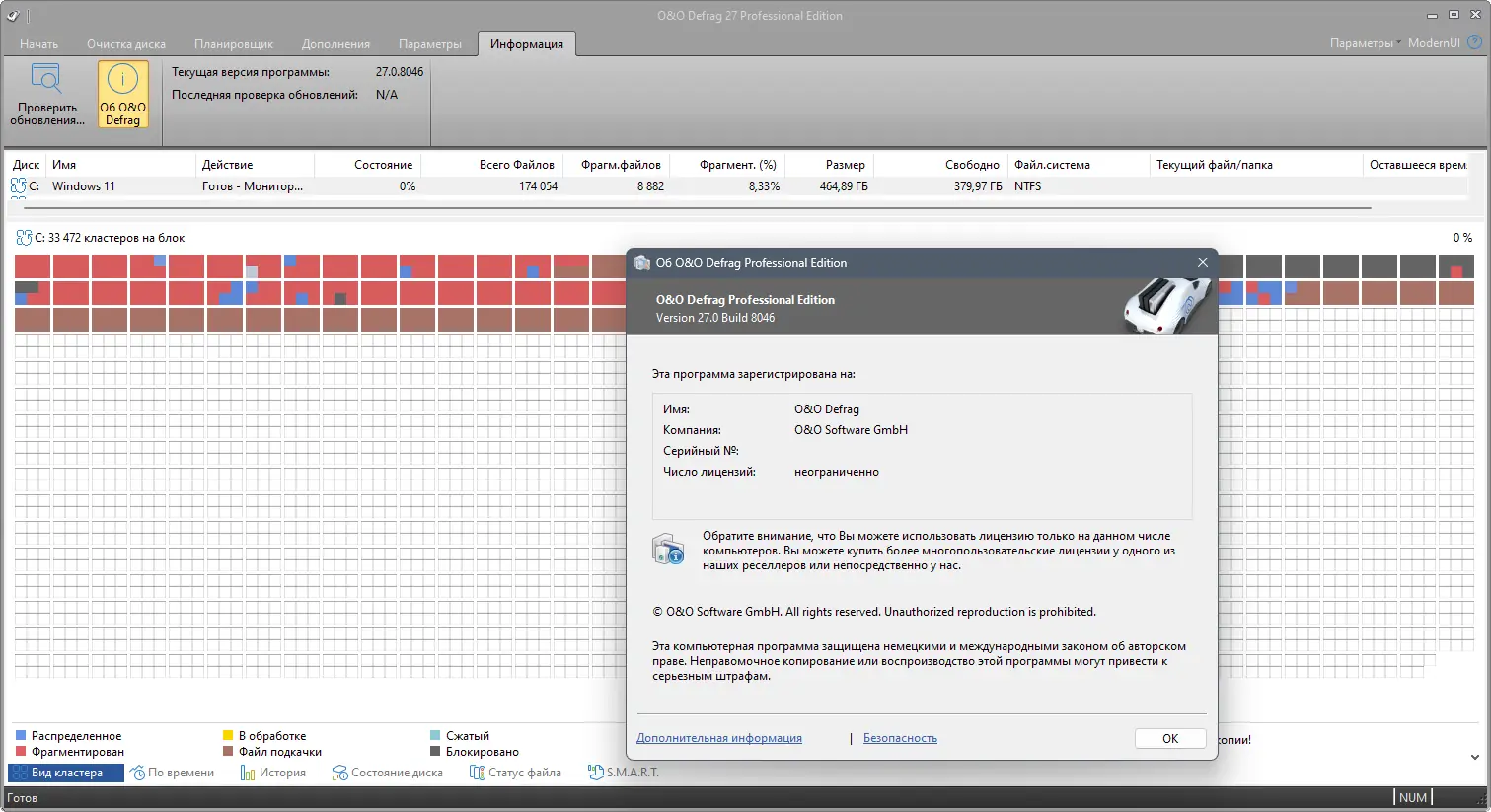Open the Параметры ribbon tab

(x=430, y=44)
